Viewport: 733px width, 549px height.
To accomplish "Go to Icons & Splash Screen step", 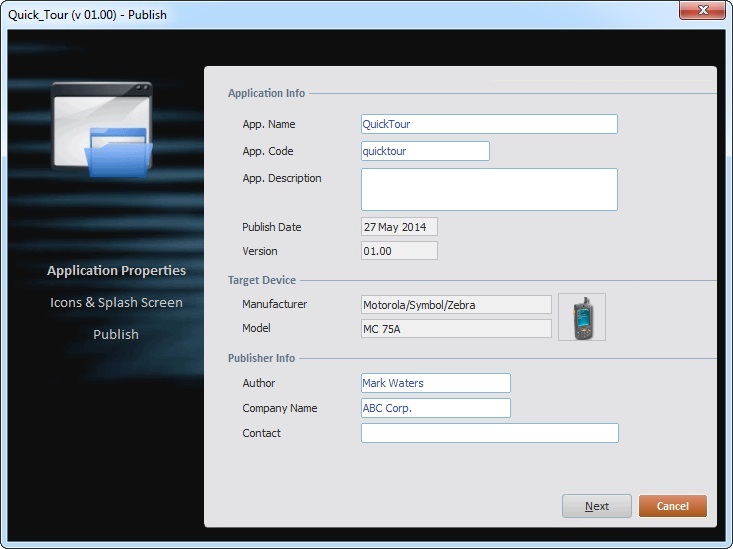I will tap(116, 303).
